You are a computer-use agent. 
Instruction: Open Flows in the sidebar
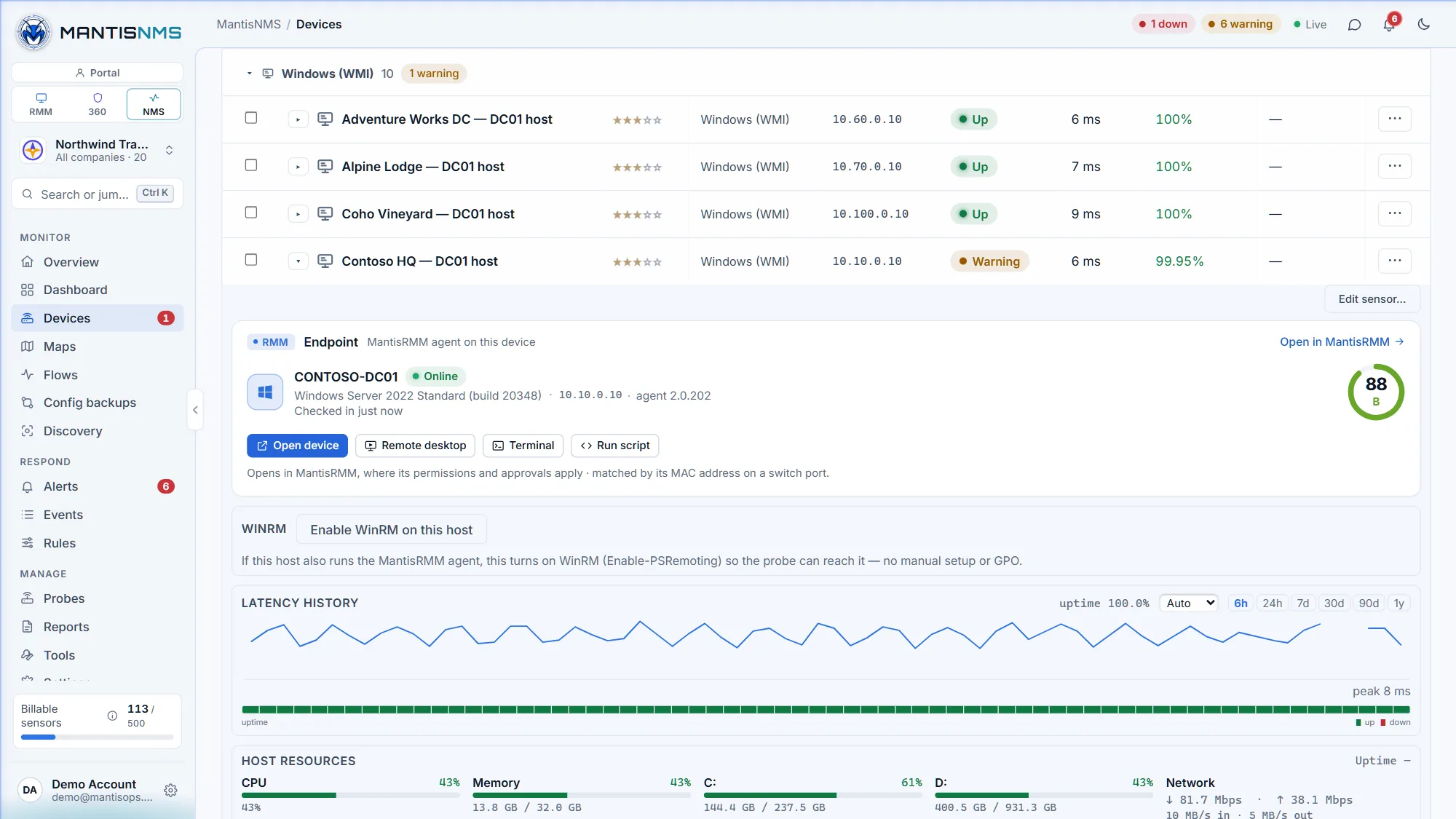coord(97,375)
